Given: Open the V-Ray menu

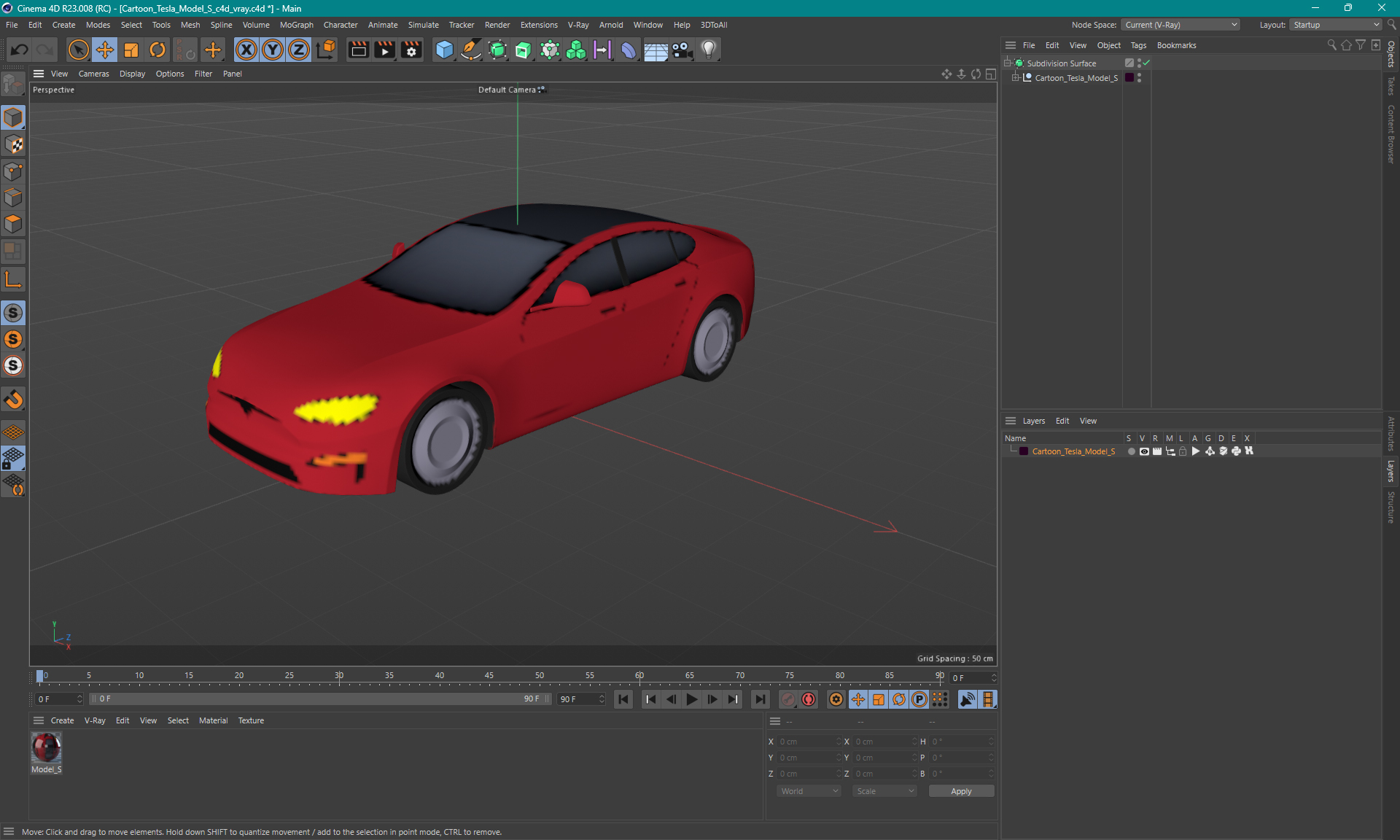Looking at the screenshot, I should [578, 25].
